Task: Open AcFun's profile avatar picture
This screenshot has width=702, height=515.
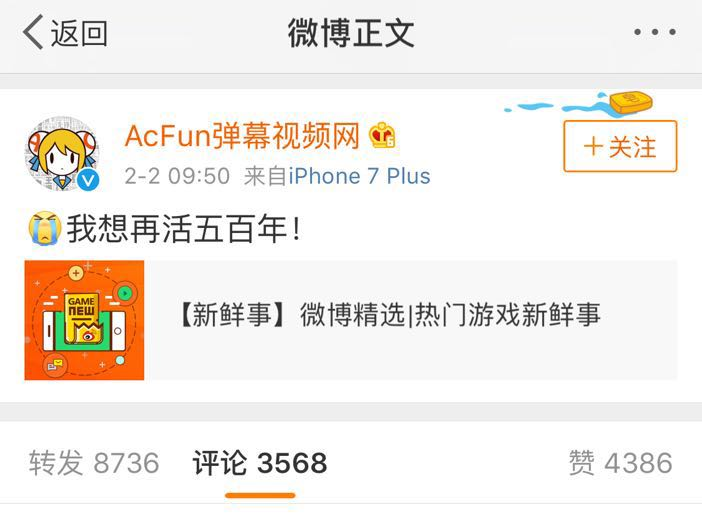Action: point(61,154)
